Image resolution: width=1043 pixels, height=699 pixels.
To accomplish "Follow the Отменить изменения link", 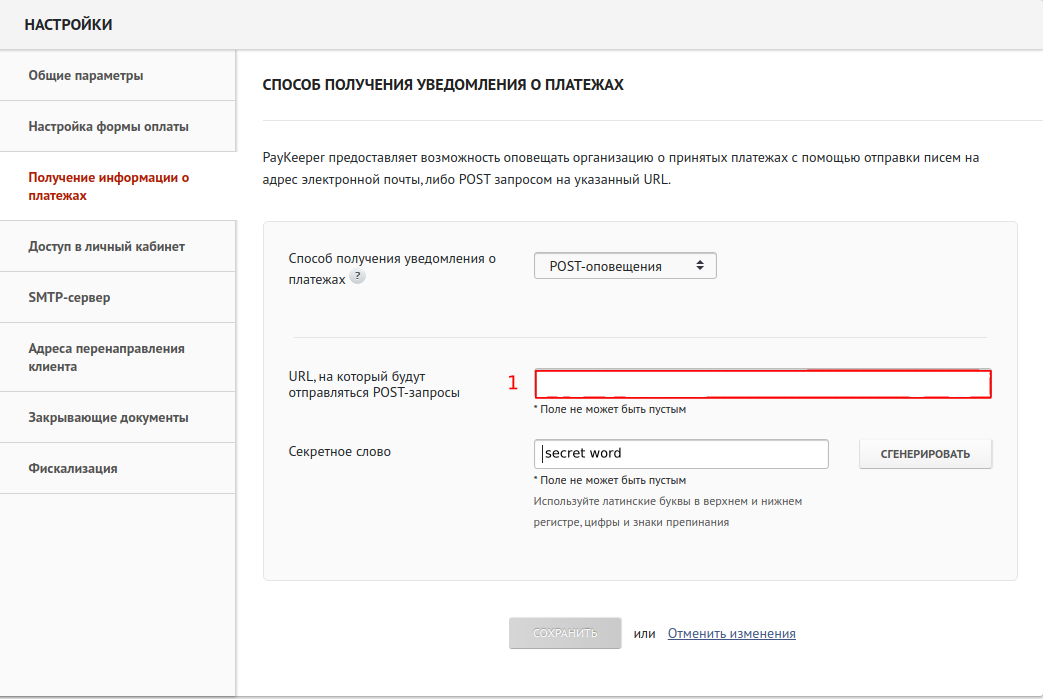I will click(x=731, y=633).
